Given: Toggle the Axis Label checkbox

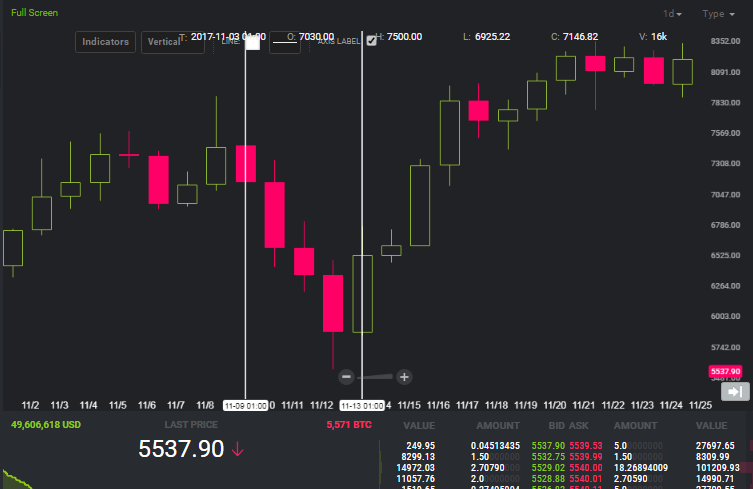Looking at the screenshot, I should click(x=371, y=41).
